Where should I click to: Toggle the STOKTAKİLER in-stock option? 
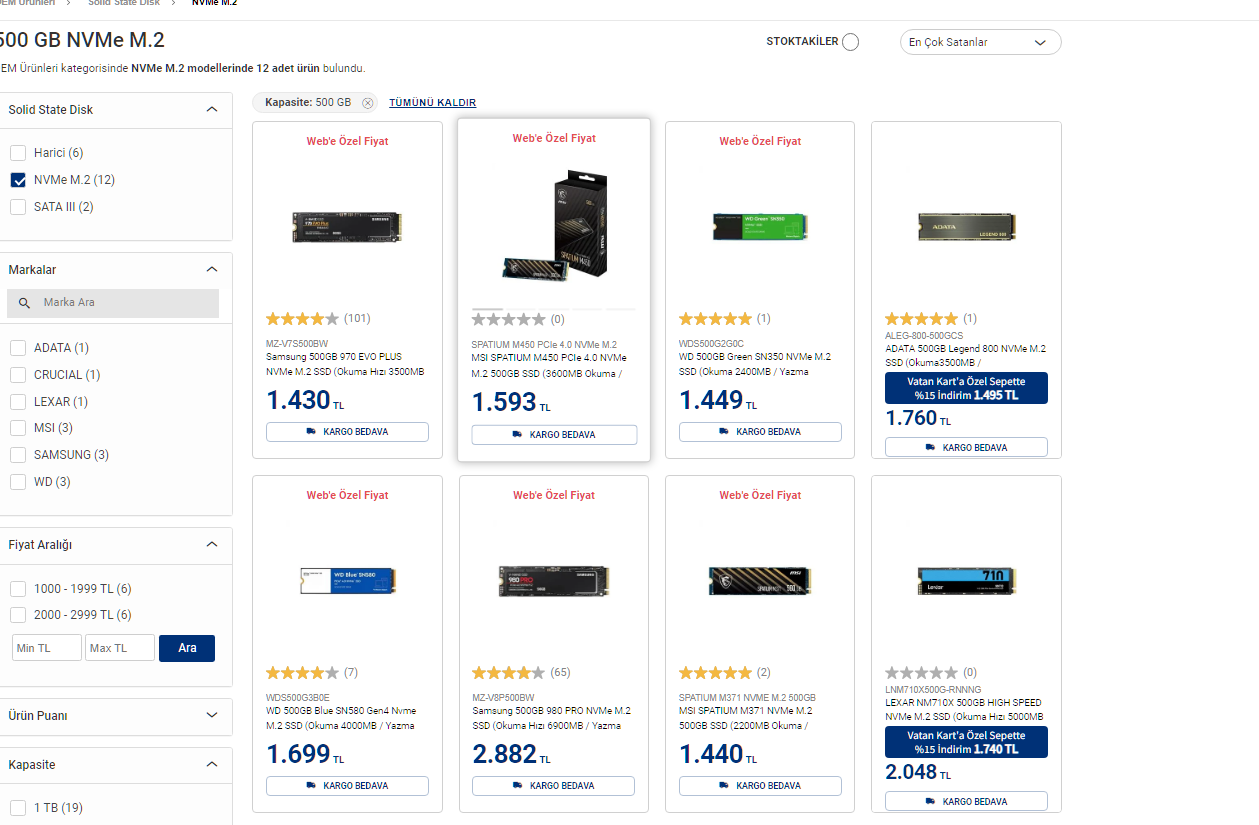[850, 42]
